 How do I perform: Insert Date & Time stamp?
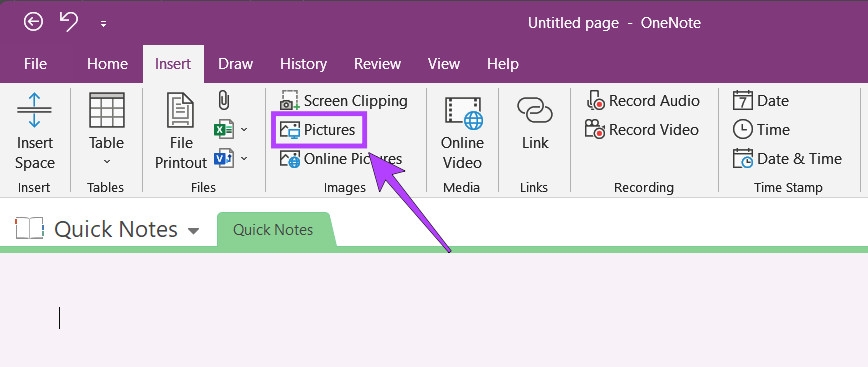[787, 159]
